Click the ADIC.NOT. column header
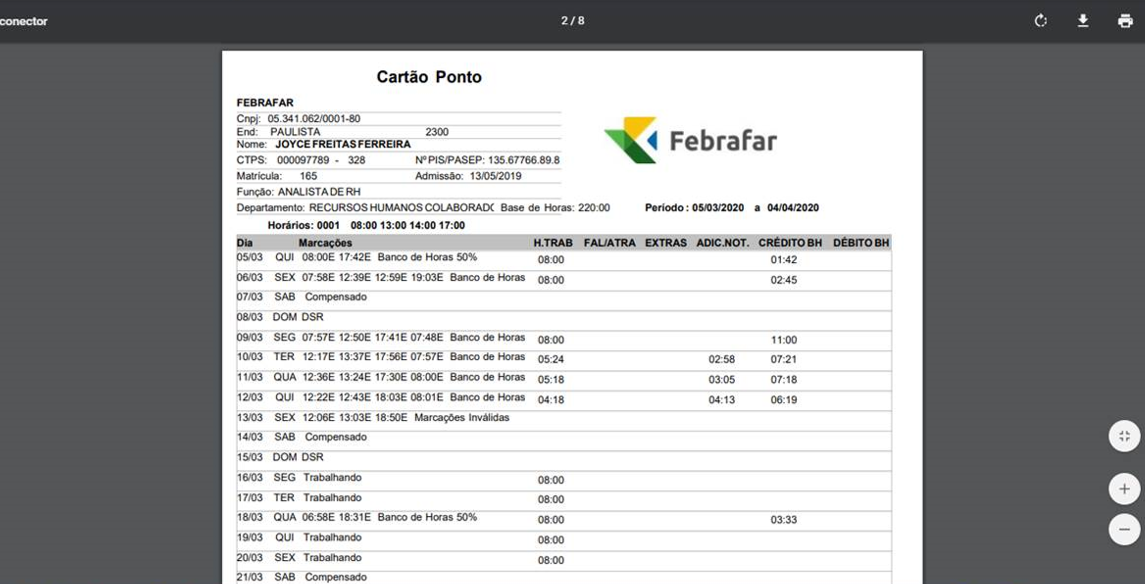The image size is (1145, 584). pyautogui.click(x=722, y=243)
